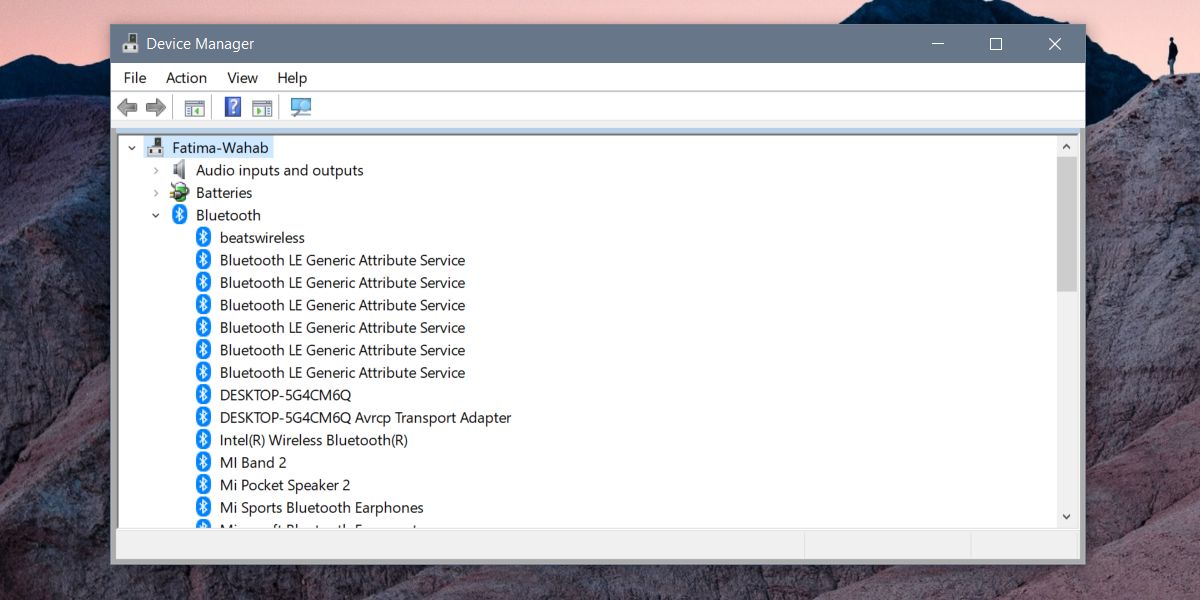Open the Action menu
1200x600 pixels.
(x=186, y=78)
